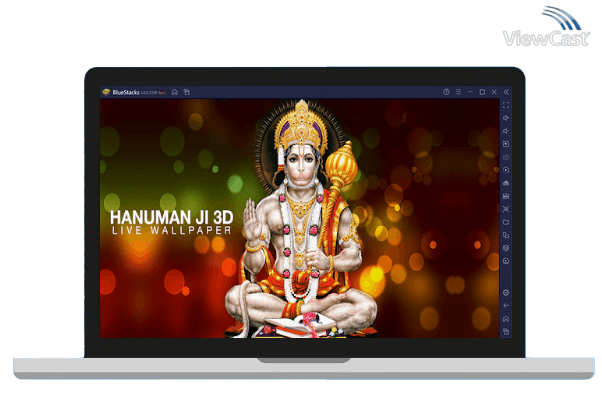Click the volume down sidebar icon
This screenshot has height=414, width=602.
pyautogui.click(x=506, y=131)
